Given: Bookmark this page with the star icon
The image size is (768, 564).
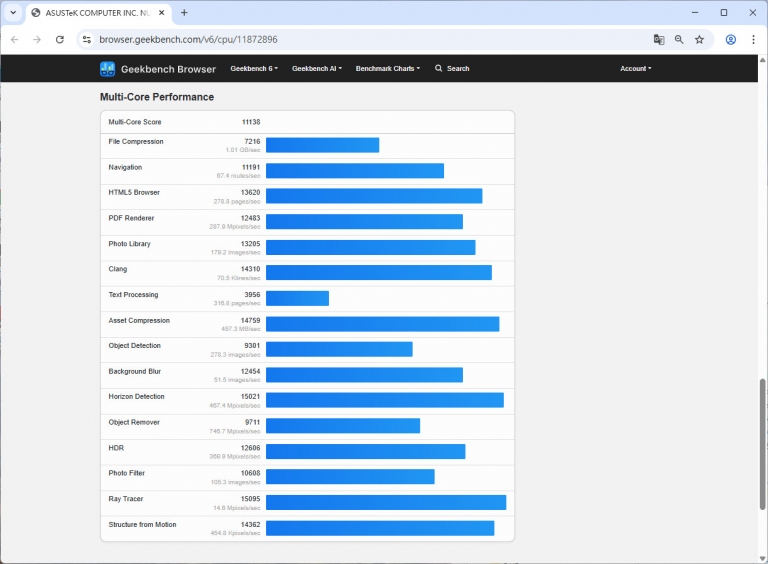Looking at the screenshot, I should click(699, 40).
